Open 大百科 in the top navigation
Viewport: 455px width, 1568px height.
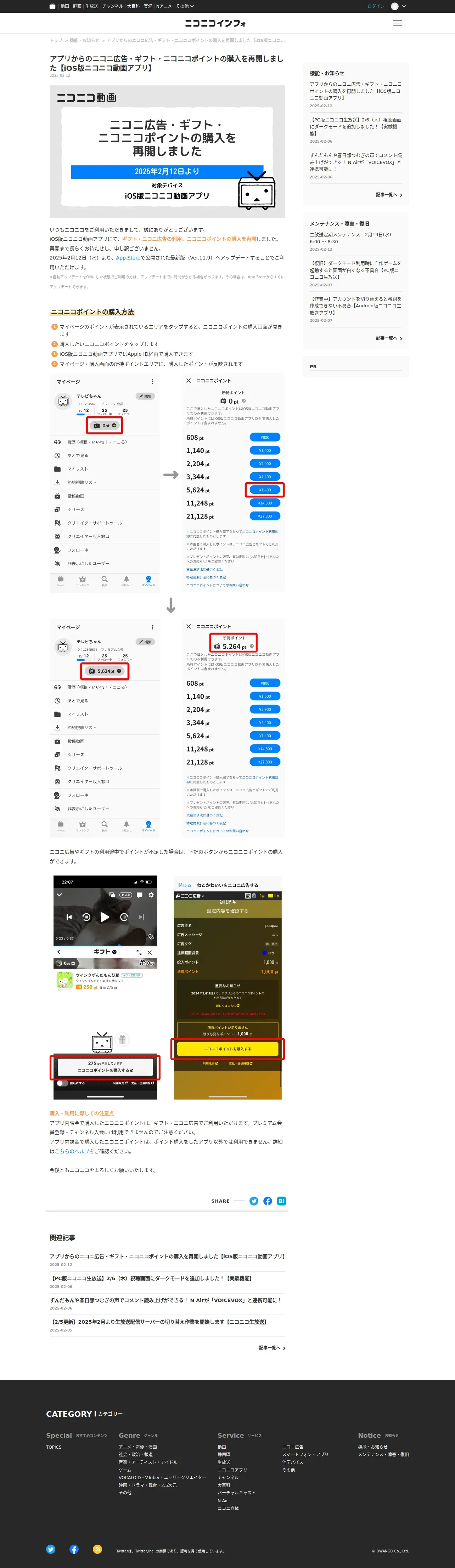coord(133,6)
